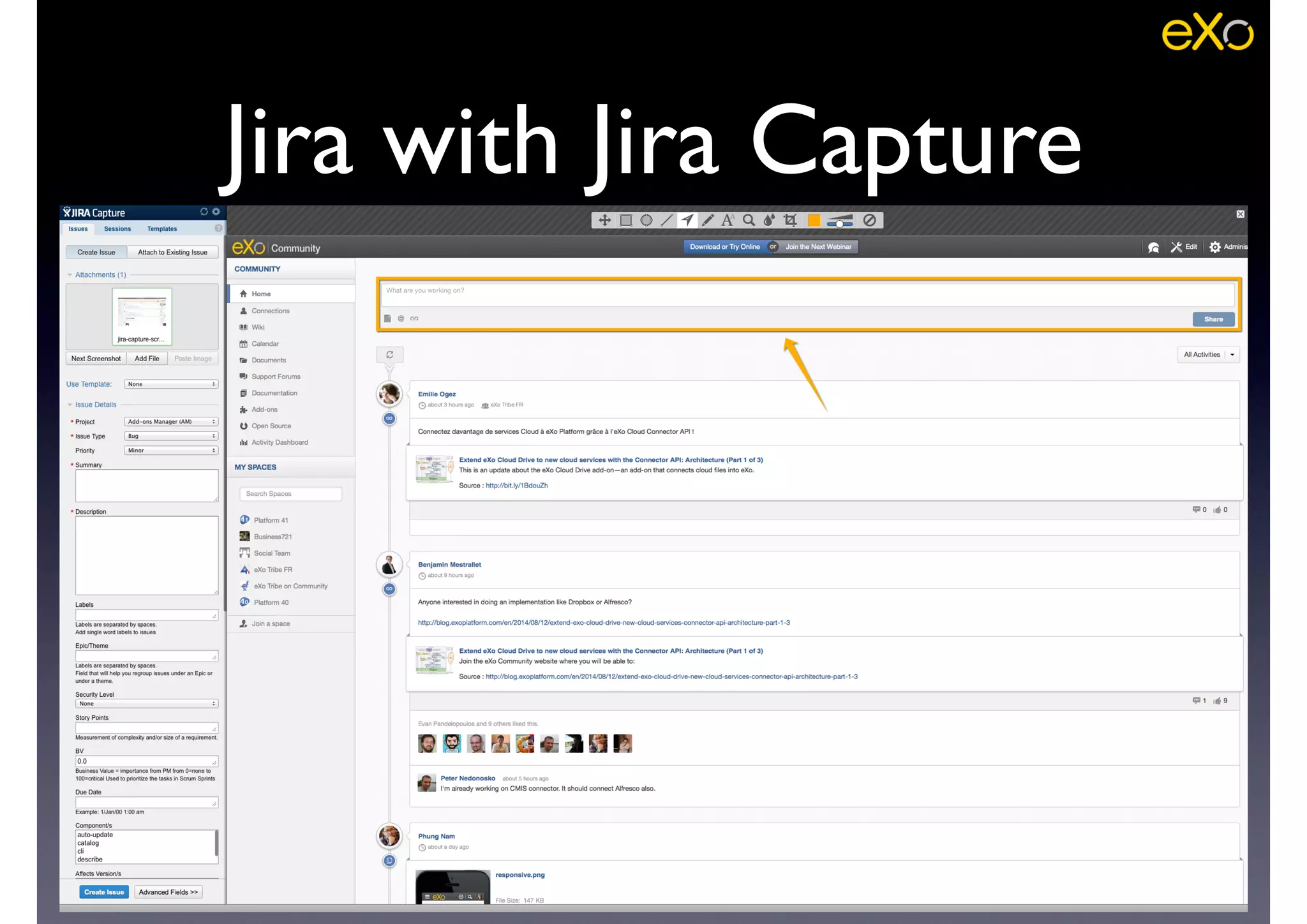Screen dimensions: 1307x924
Task: Select the Text annotation tool
Action: (x=728, y=220)
